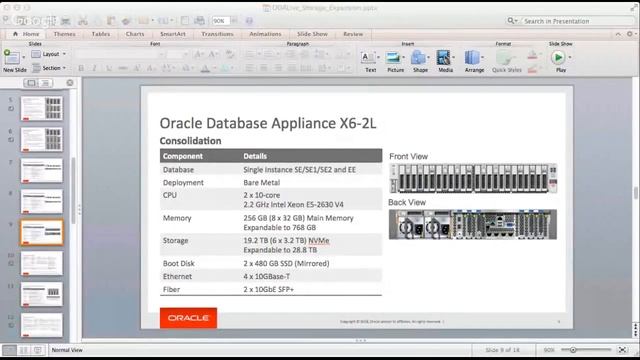The width and height of the screenshot is (640, 360).
Task: Open the Section dropdown
Action: 49,68
